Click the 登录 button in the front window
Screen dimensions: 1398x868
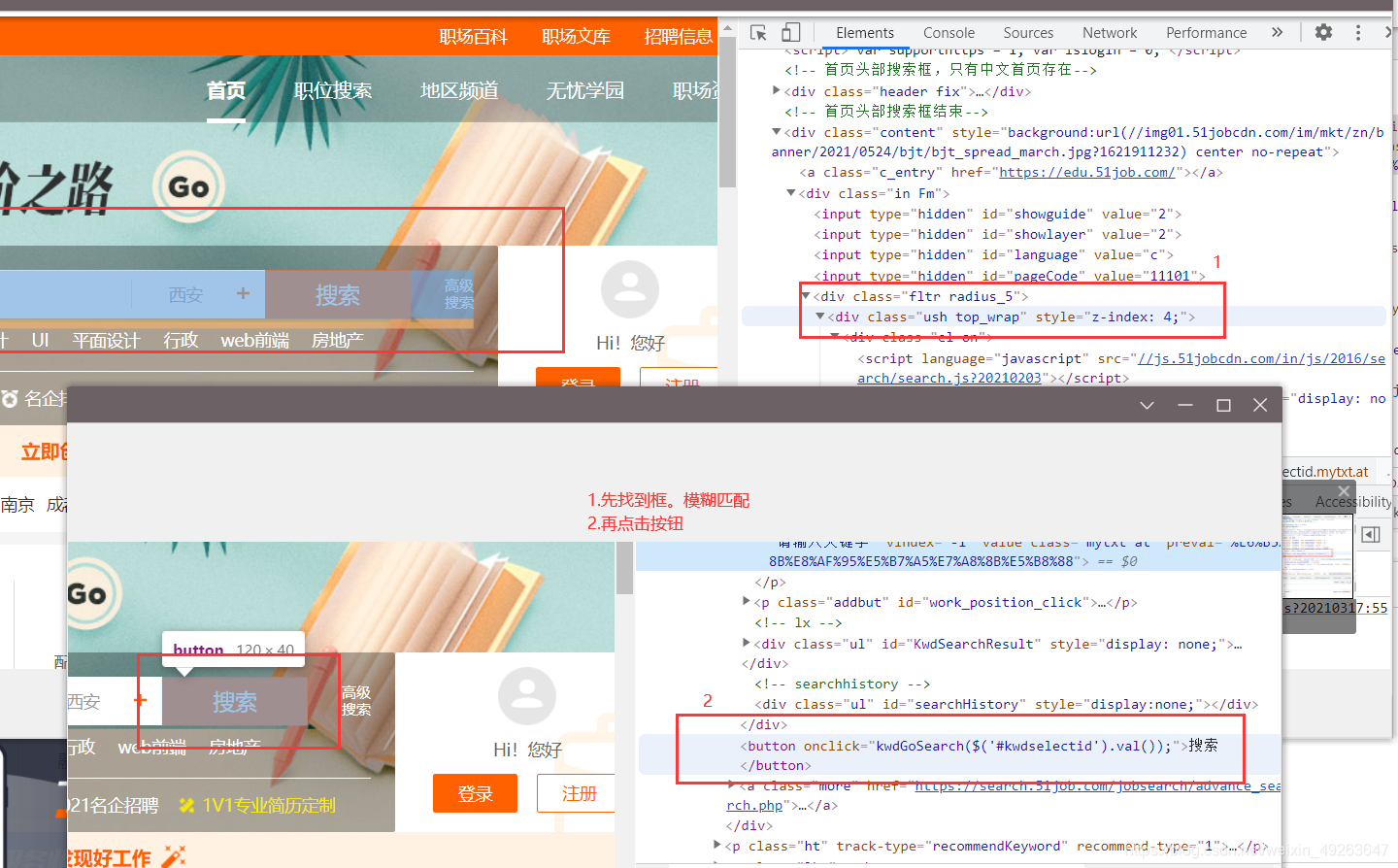[475, 793]
